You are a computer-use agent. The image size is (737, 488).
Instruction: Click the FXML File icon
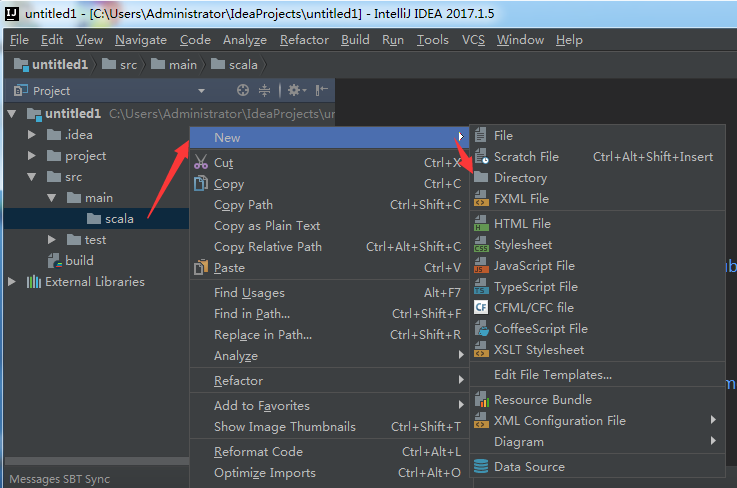click(481, 198)
